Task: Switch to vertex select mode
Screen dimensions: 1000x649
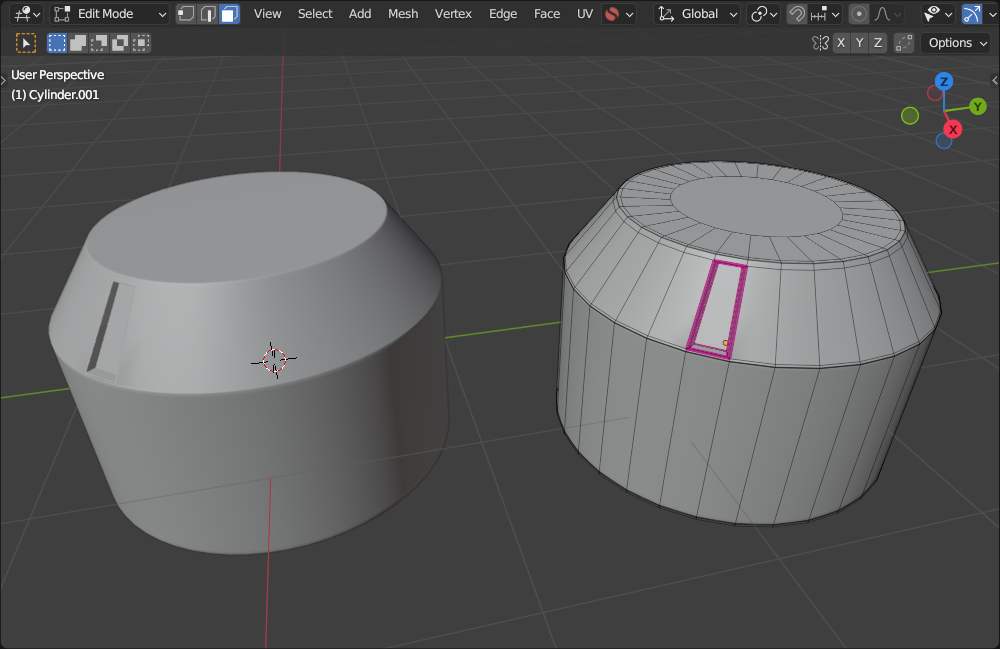Action: pos(186,13)
